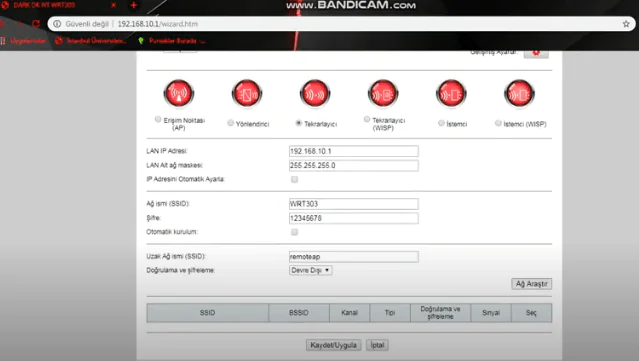Click the LAN Alt ağ maskesi field
The image size is (639, 361).
coord(353,165)
